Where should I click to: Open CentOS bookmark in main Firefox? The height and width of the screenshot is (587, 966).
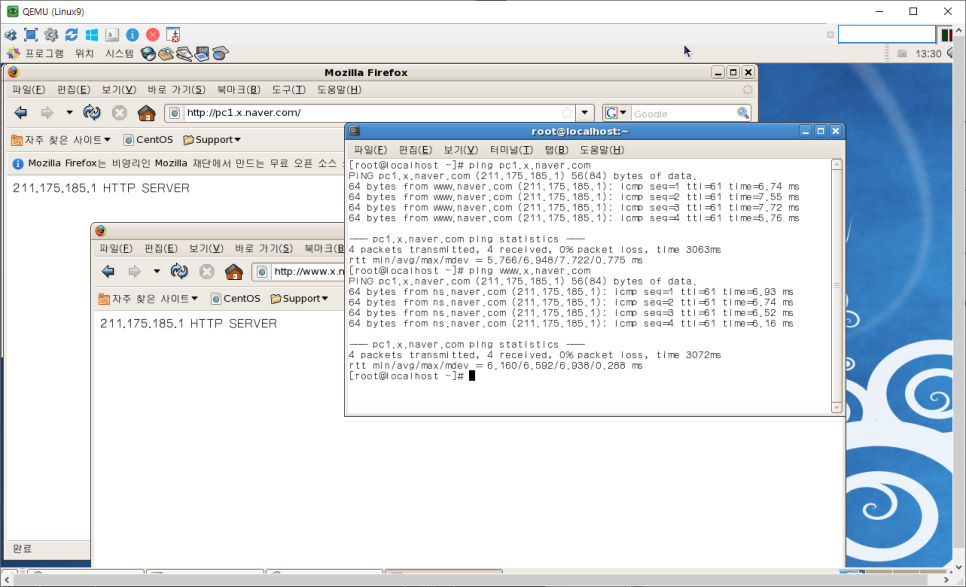click(148, 140)
